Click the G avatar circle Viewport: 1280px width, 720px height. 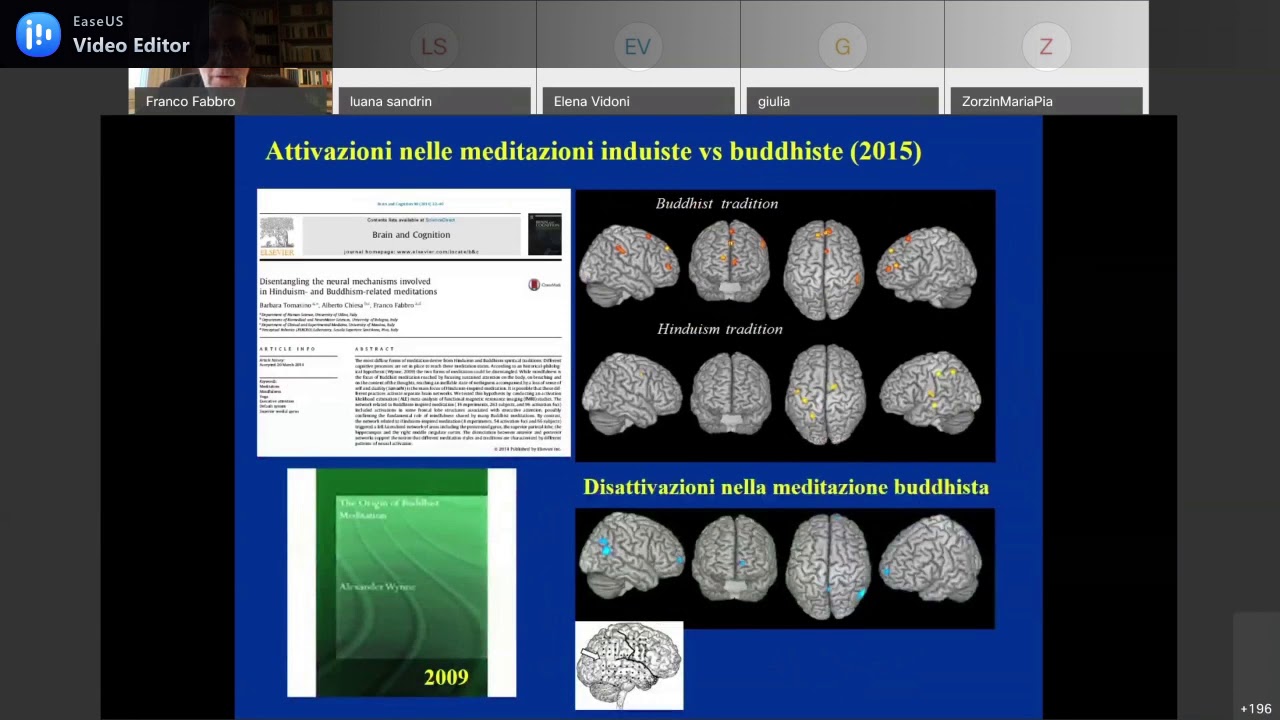coord(842,47)
